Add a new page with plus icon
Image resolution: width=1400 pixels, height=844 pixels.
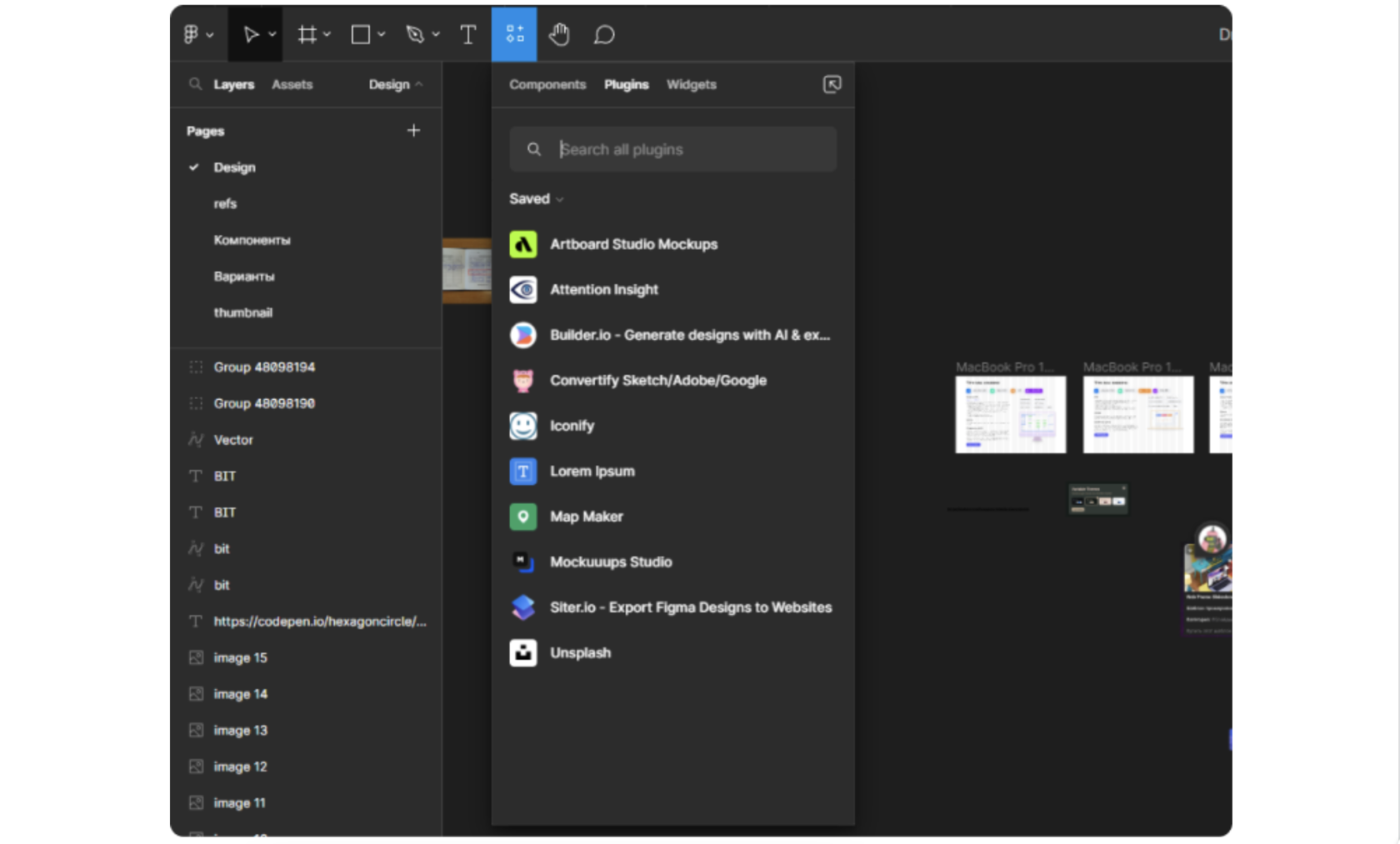(x=413, y=130)
